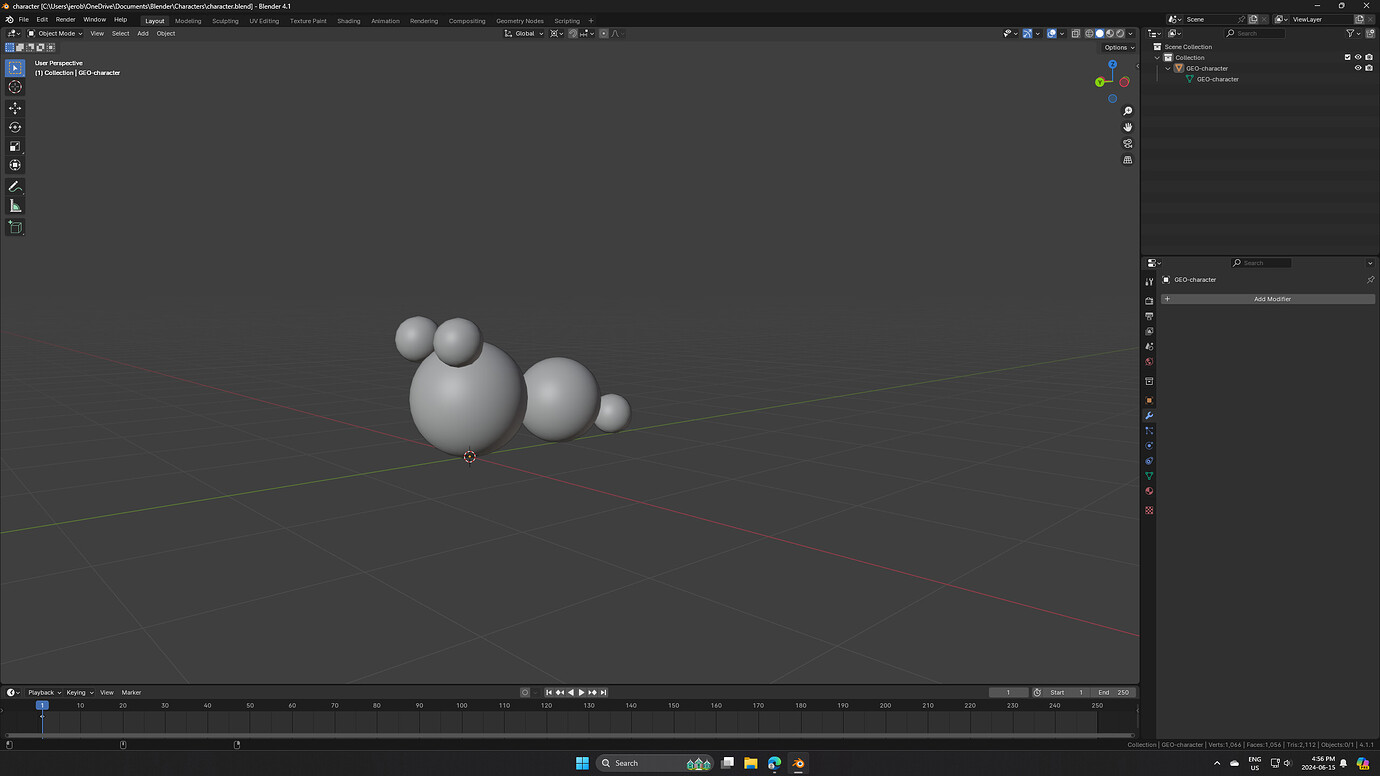Click the Zoom view magnifier icon
Screen dimensions: 1380x776
pos(1128,111)
